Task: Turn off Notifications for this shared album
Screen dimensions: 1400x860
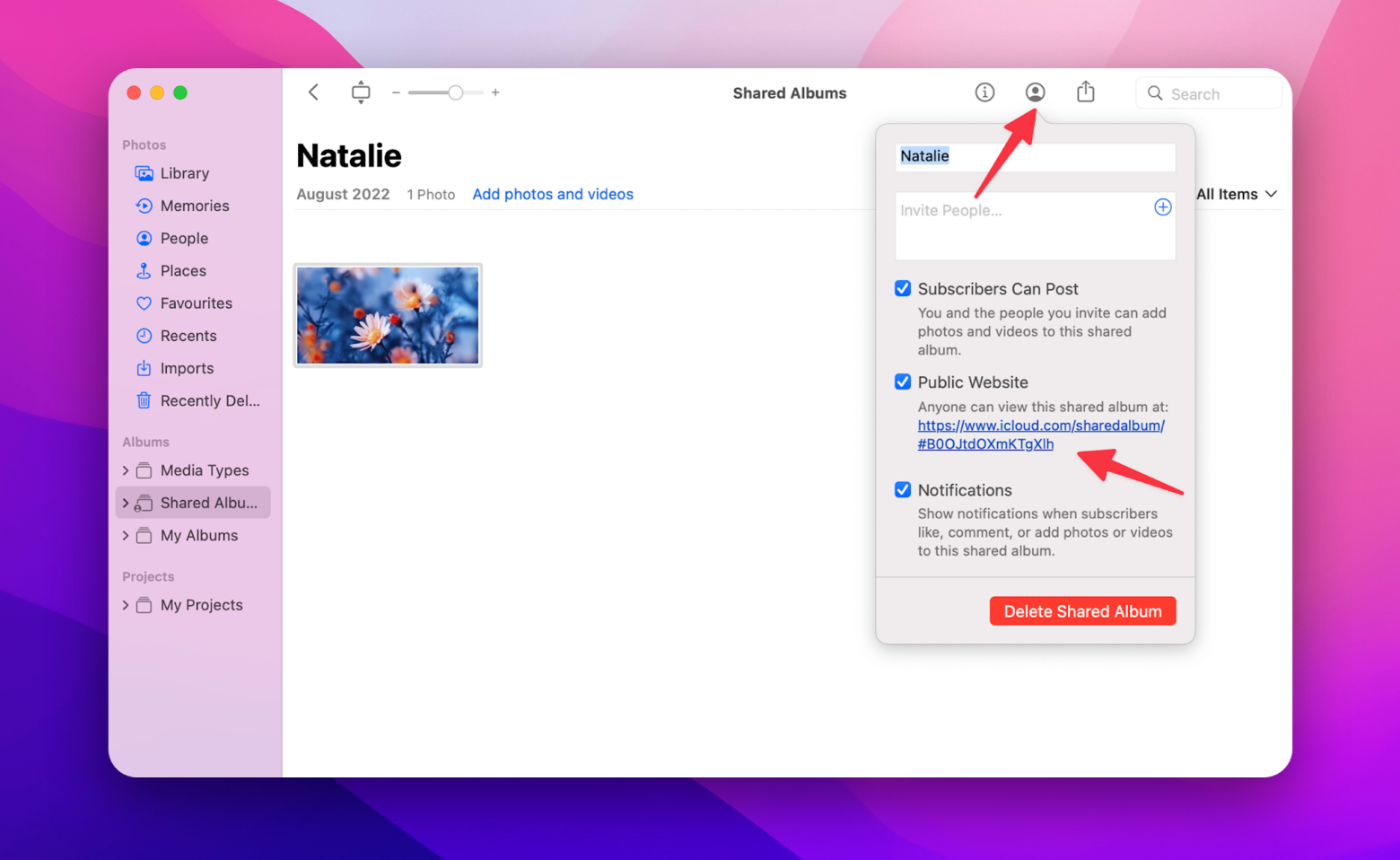Action: click(902, 490)
